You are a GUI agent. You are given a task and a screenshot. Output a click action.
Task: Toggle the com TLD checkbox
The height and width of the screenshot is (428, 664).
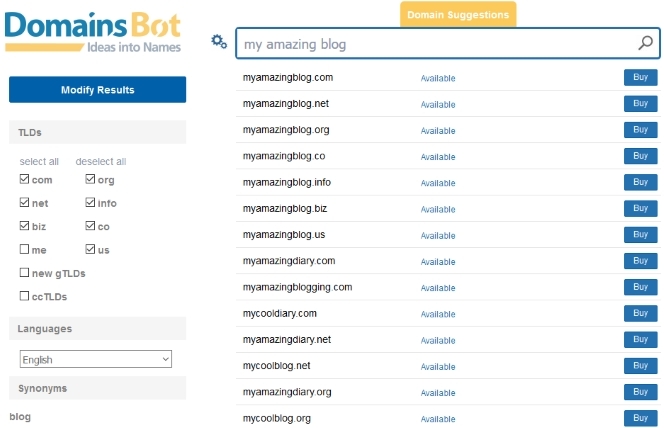(x=24, y=179)
